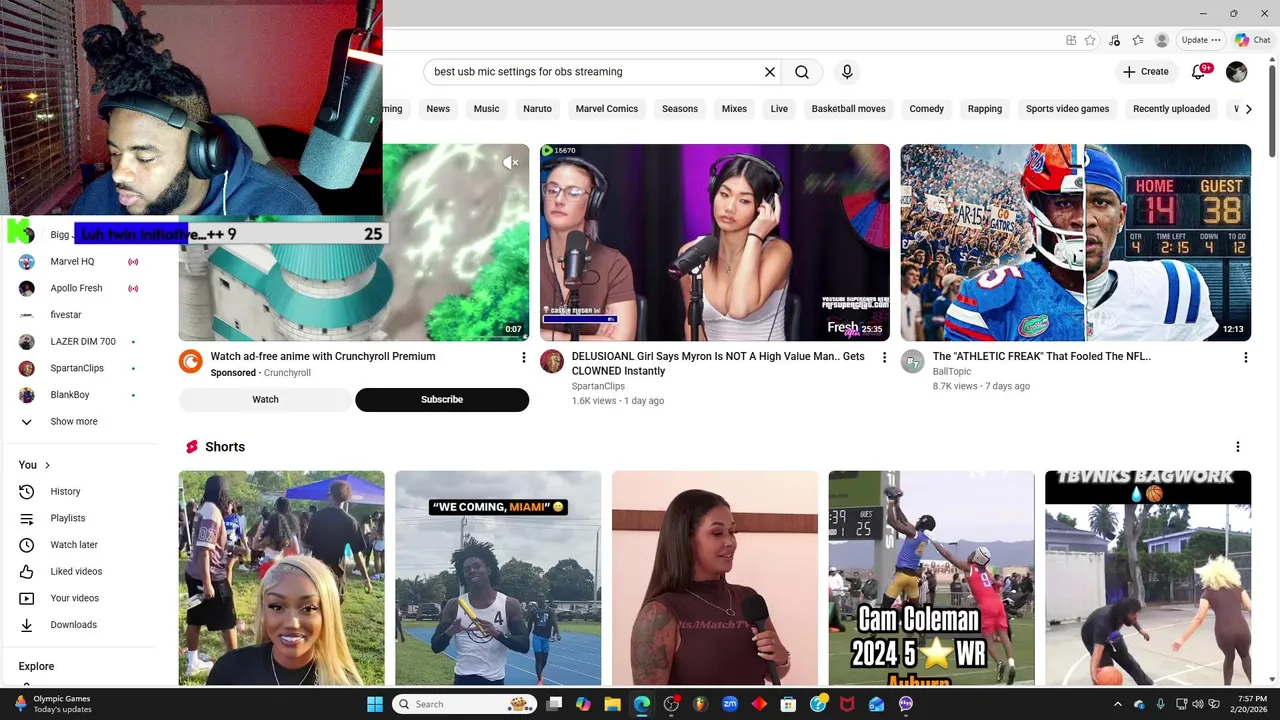Select the Naruto category chip
Screen dimensions: 1280x720
pos(537,109)
